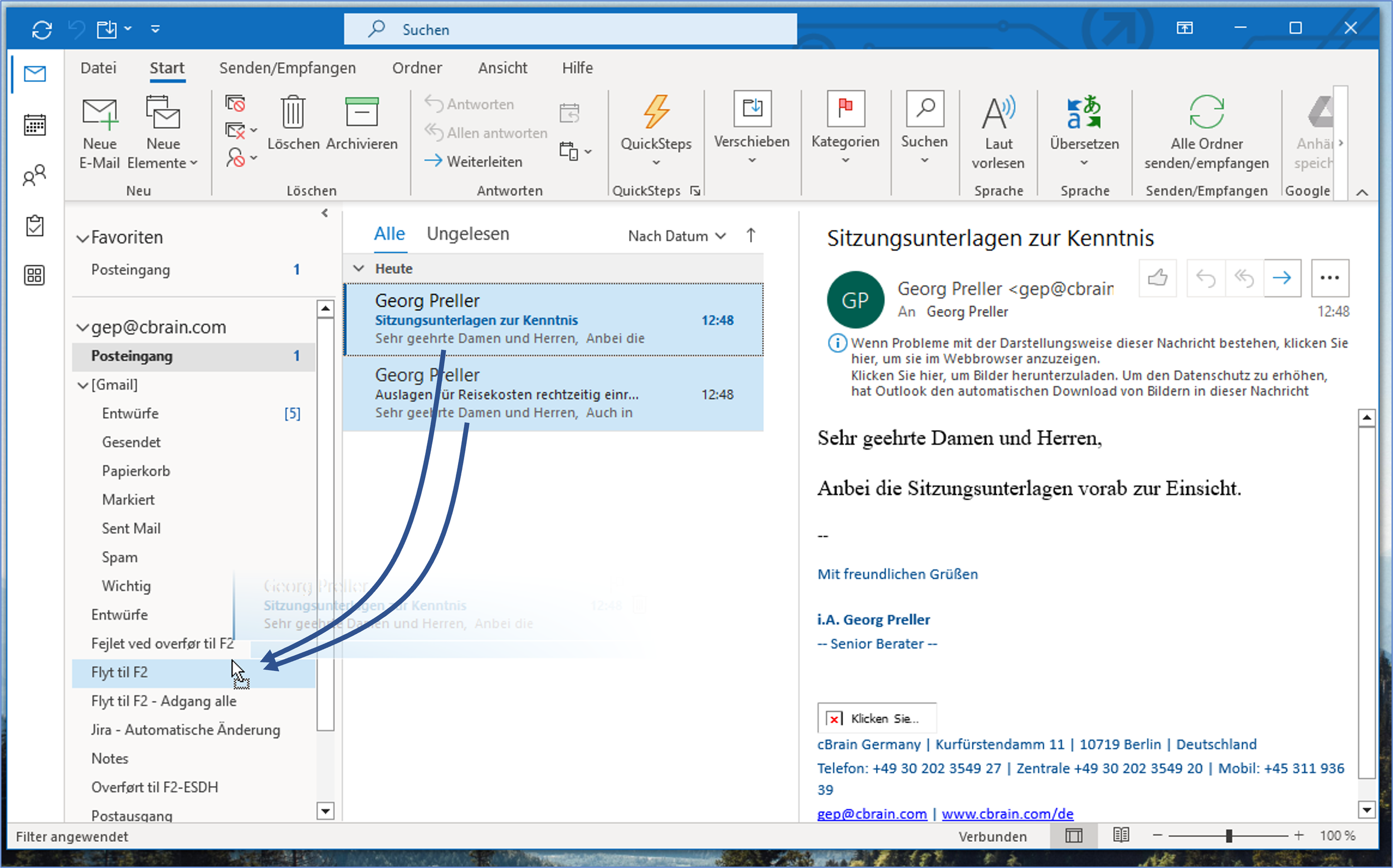Image resolution: width=1393 pixels, height=868 pixels.
Task: Switch to reading view in status bar
Action: (1121, 835)
